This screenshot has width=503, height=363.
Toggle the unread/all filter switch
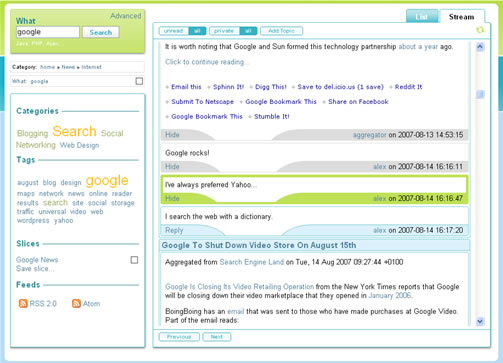point(182,31)
